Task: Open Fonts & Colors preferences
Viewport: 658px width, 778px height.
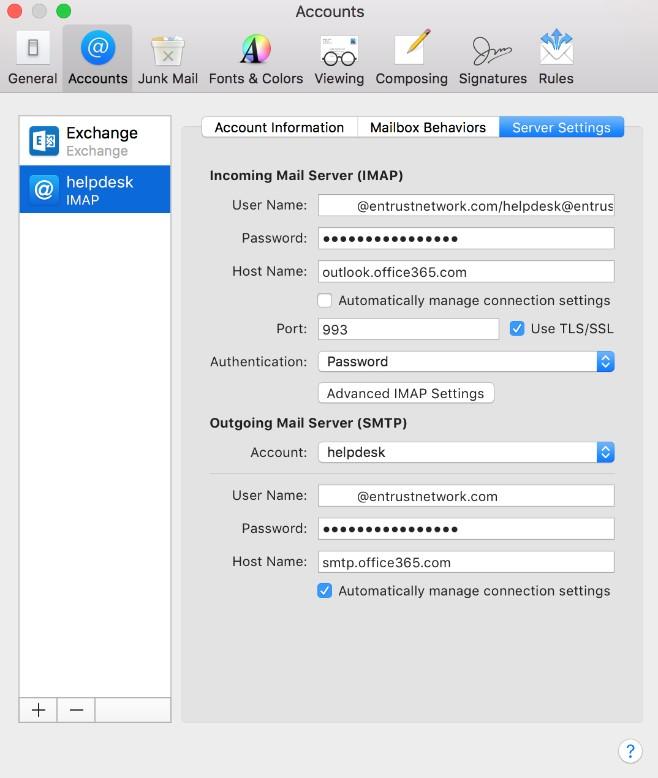Action: 256,59
